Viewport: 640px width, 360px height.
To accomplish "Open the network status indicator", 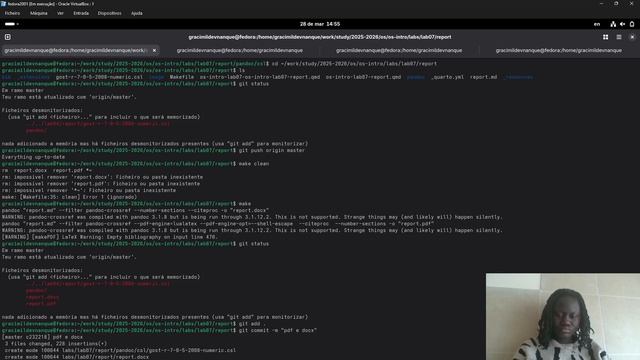I will coord(613,24).
